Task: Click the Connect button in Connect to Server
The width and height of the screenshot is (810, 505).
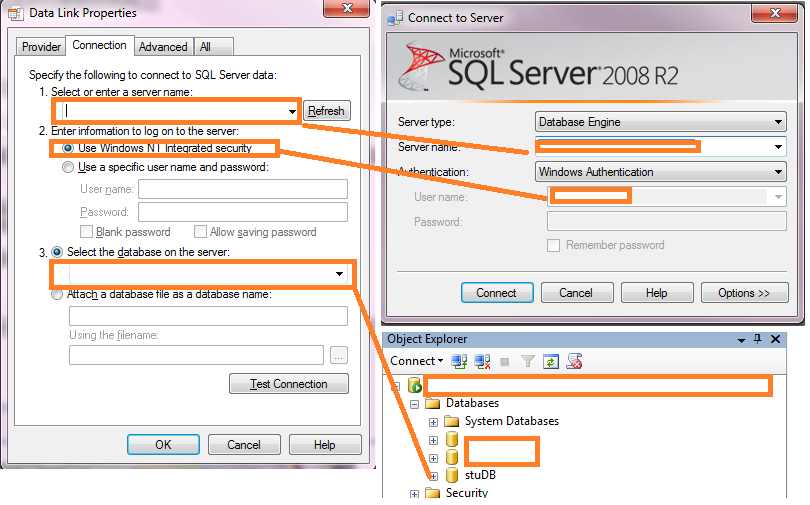Action: [497, 293]
